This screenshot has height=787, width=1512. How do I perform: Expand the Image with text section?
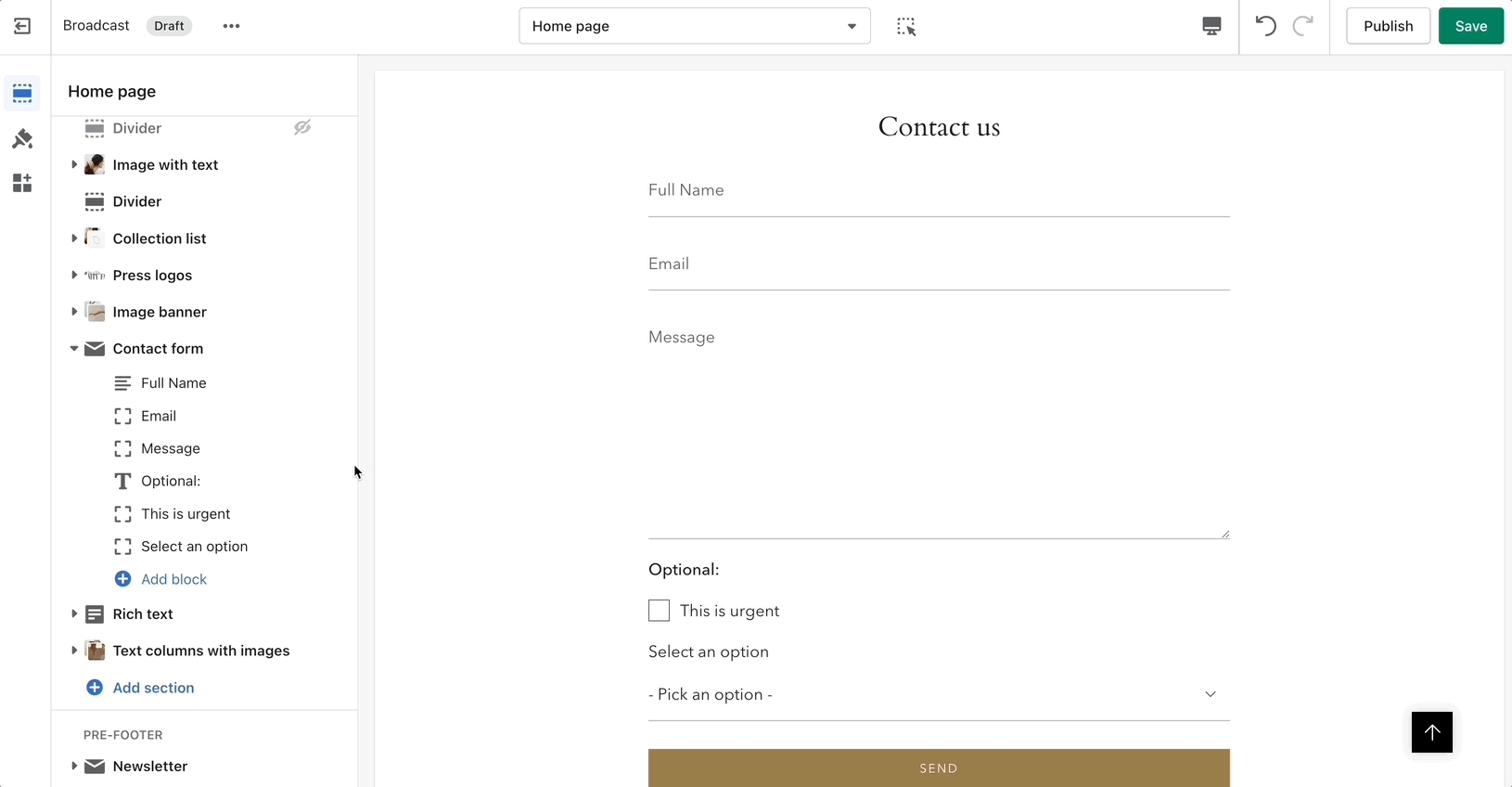click(x=74, y=165)
